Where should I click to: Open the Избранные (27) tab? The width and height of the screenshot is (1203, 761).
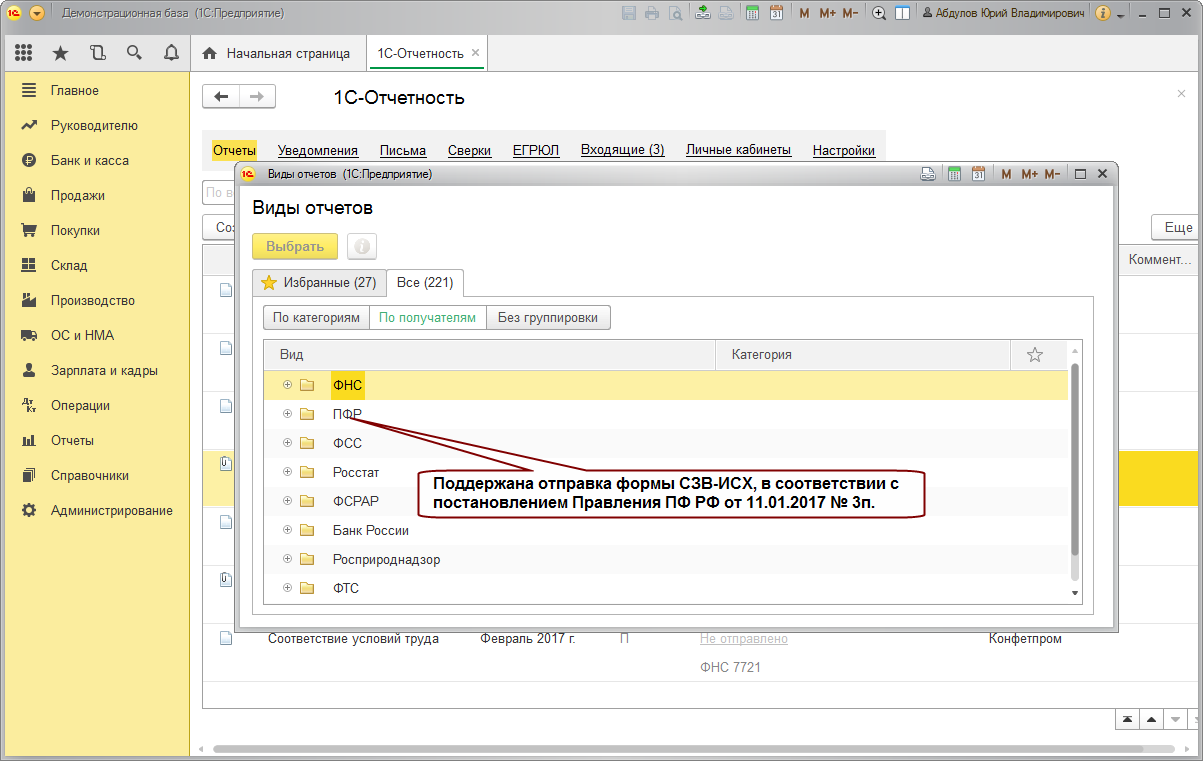318,283
